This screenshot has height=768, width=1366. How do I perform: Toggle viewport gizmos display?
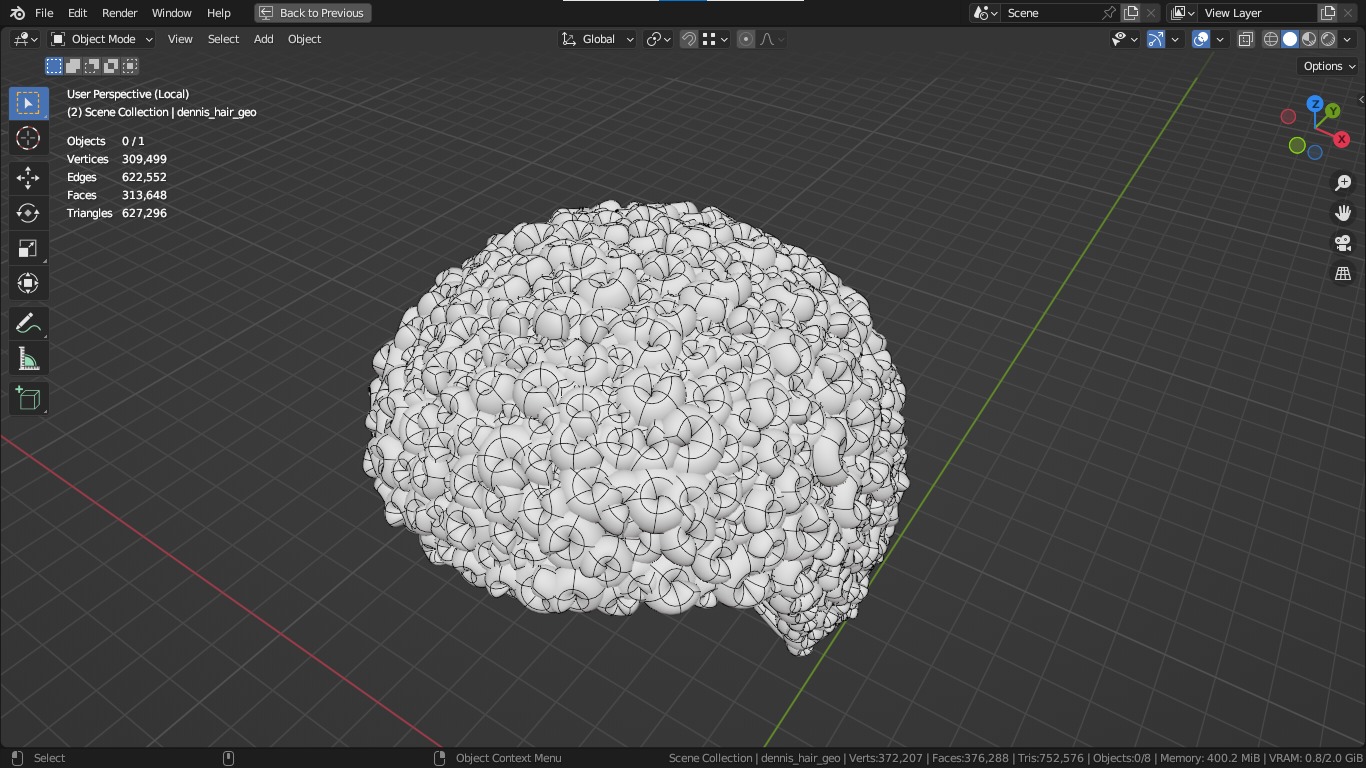(1156, 39)
